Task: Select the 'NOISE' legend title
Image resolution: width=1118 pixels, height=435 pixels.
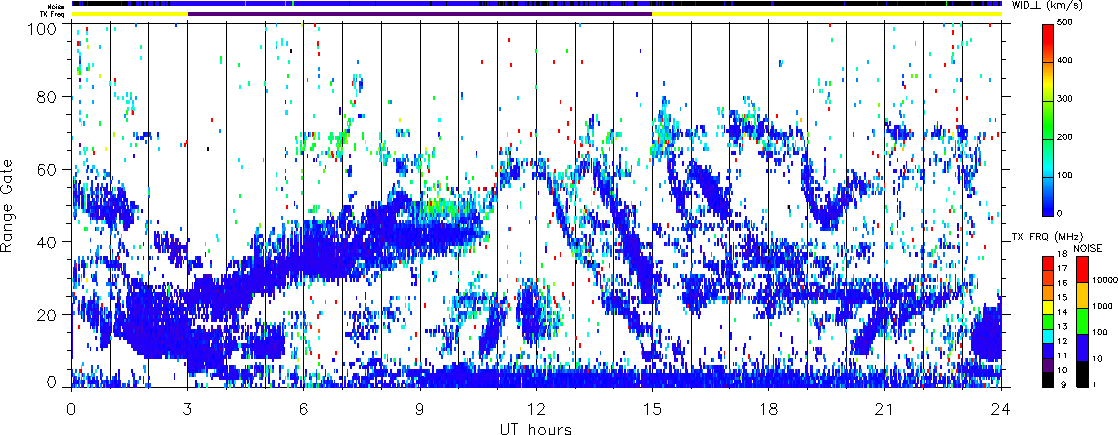Action: pyautogui.click(x=1087, y=248)
